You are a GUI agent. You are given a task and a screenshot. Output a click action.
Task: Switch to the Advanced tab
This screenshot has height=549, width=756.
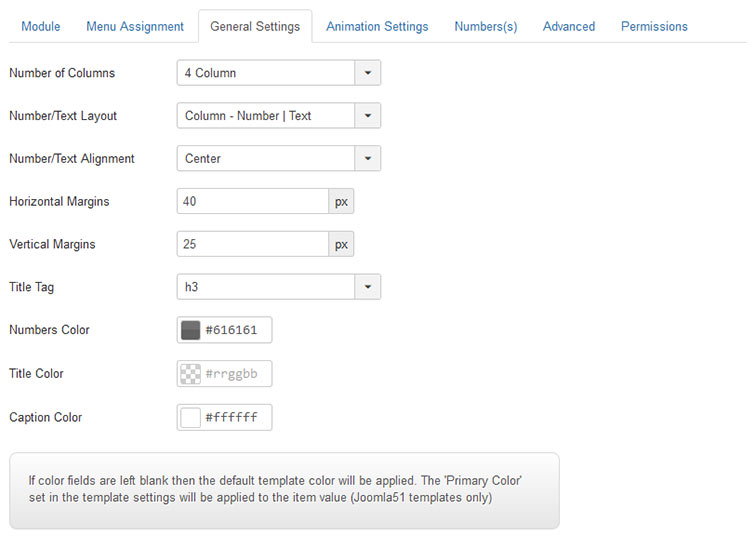coord(569,27)
